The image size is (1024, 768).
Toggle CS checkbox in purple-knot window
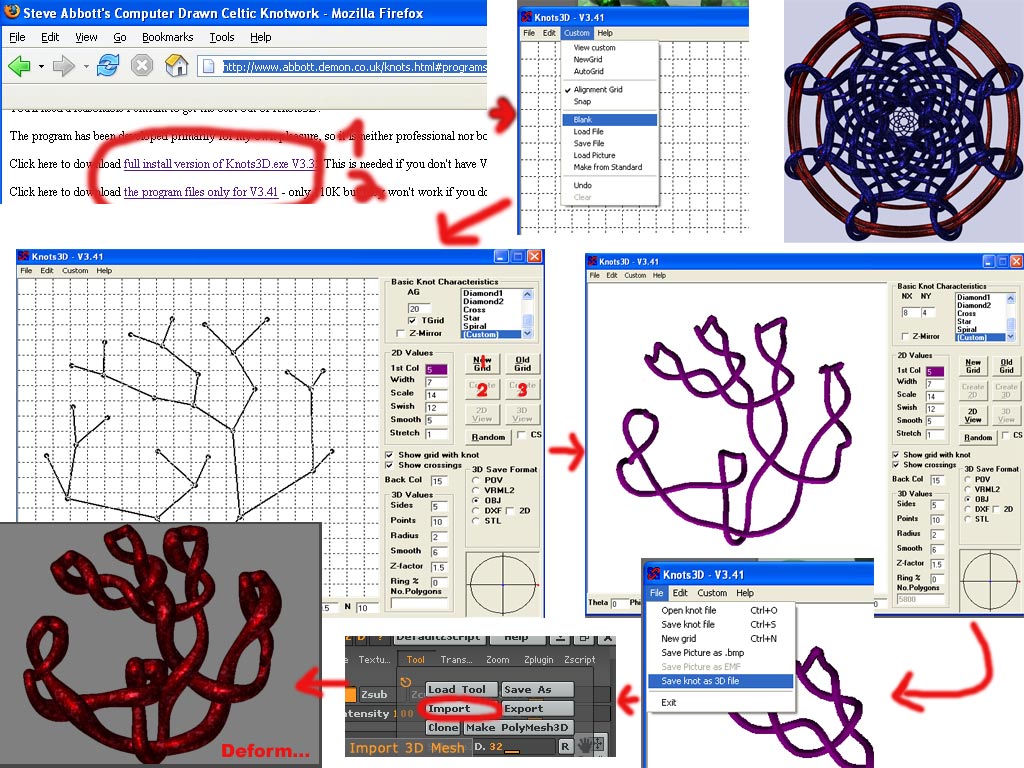(1006, 435)
